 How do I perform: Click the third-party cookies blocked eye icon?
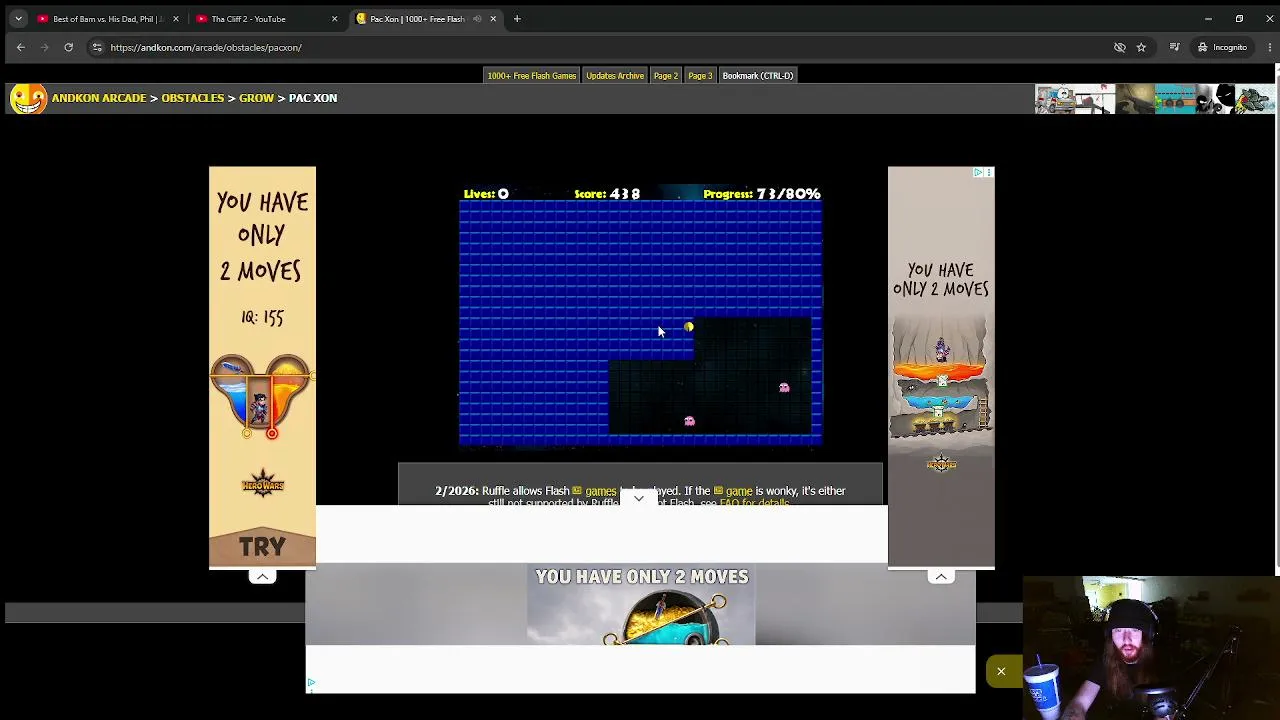click(1120, 47)
